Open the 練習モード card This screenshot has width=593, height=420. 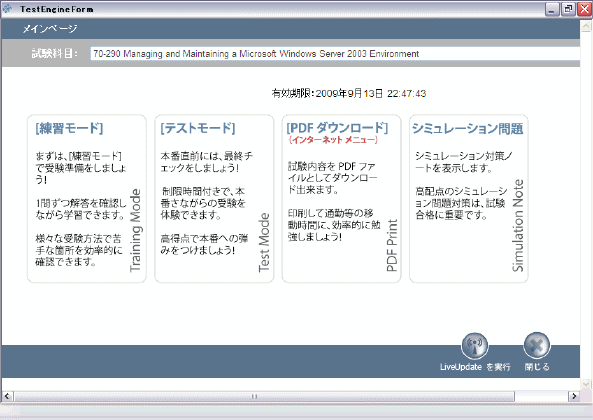[x=87, y=198]
